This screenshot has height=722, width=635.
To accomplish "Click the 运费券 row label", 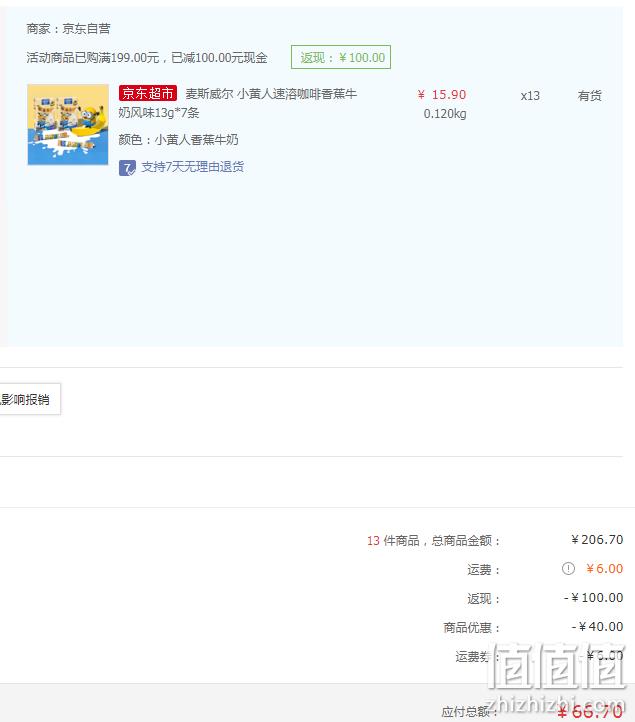I will pos(477,656).
